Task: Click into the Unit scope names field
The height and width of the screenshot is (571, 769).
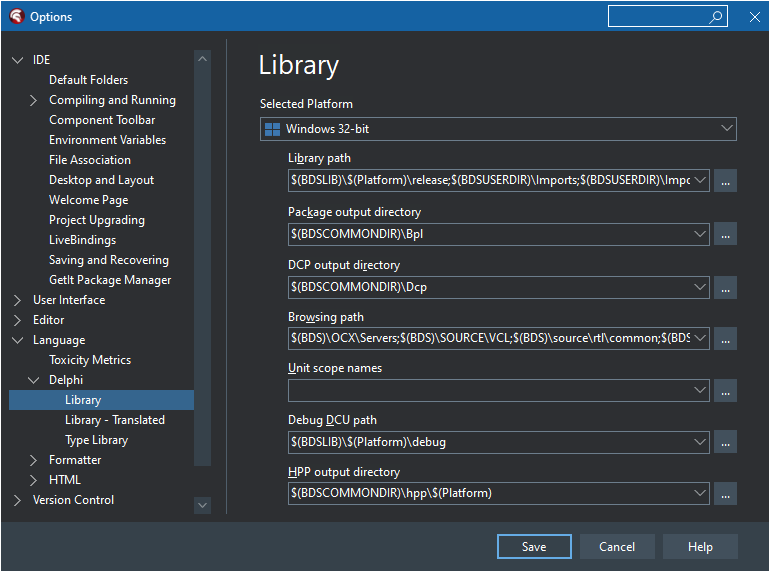Action: pos(490,390)
